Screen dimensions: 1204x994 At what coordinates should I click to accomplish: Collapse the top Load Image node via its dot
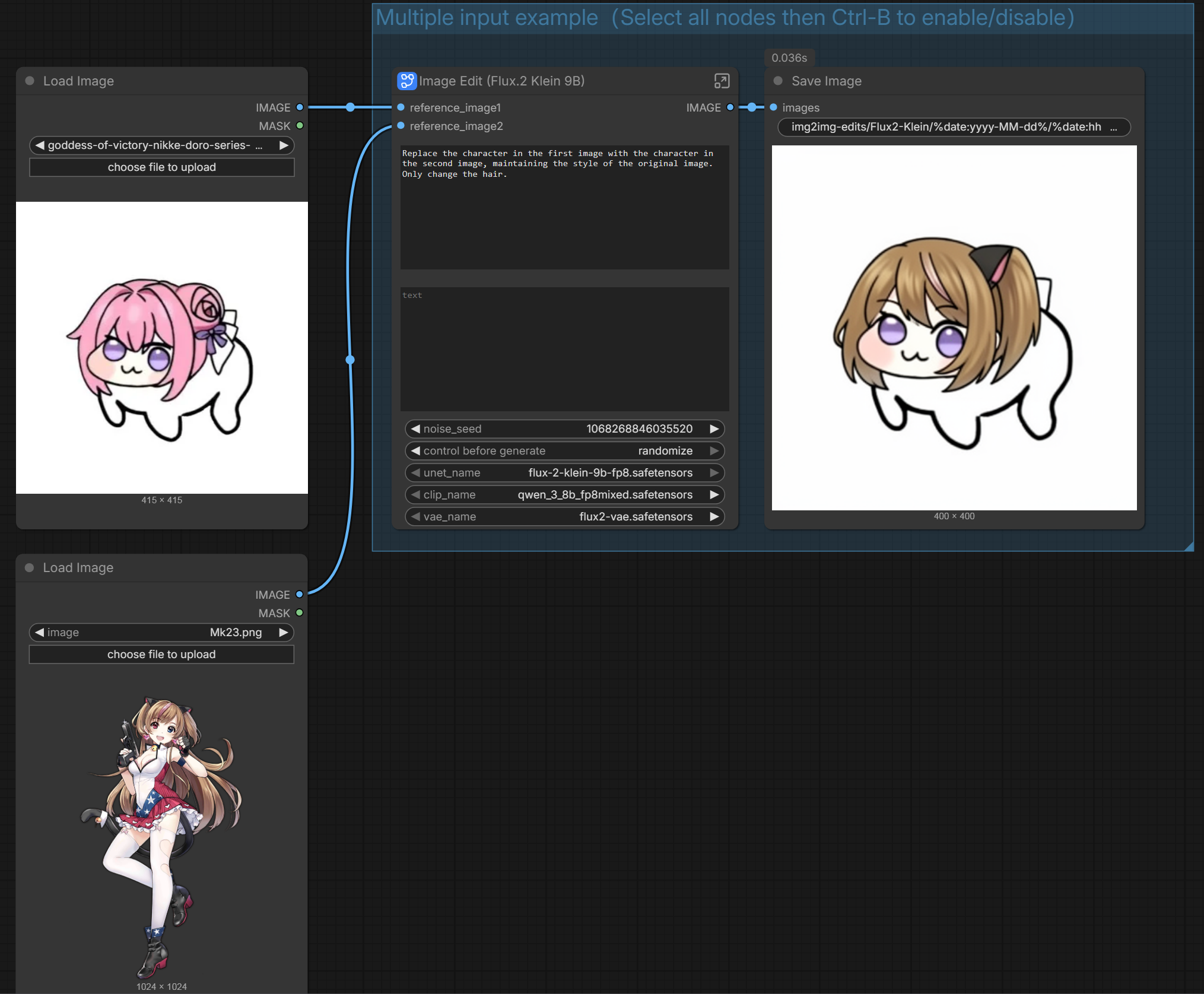click(30, 81)
